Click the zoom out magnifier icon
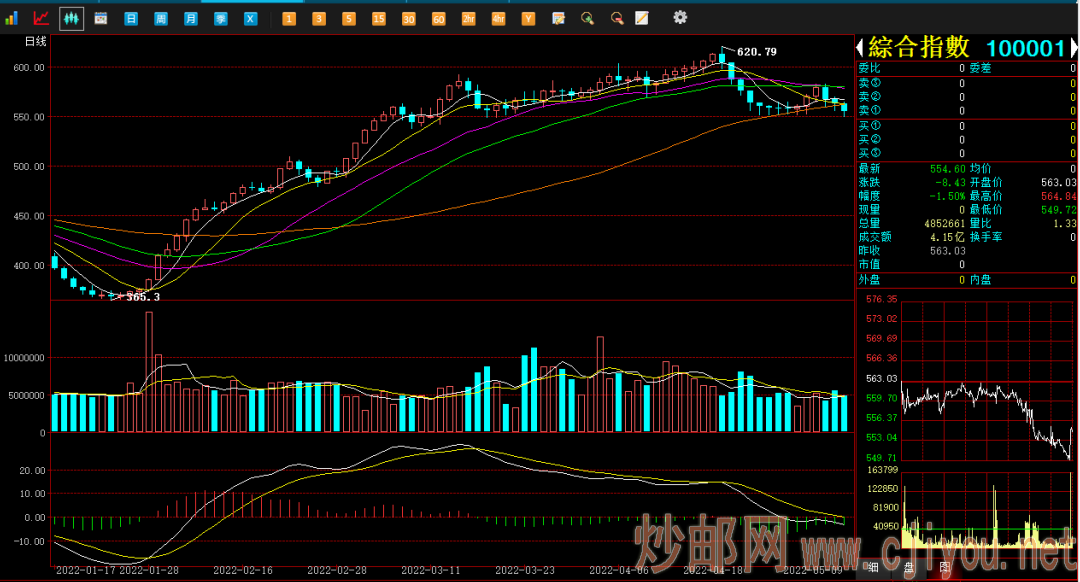 617,18
